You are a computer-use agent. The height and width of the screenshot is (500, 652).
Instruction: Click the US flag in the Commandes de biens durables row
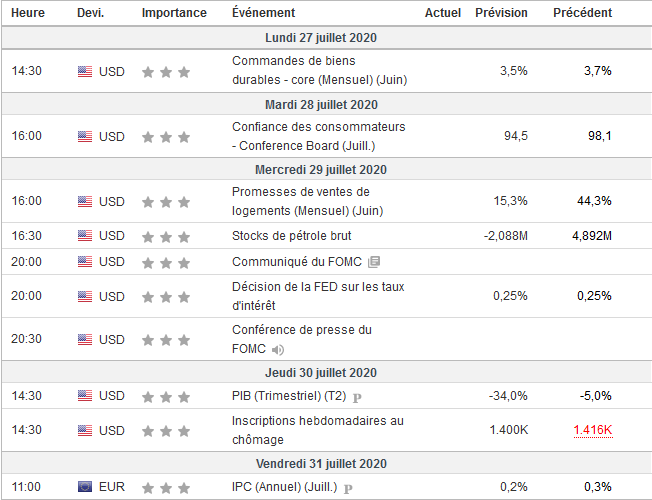[85, 72]
